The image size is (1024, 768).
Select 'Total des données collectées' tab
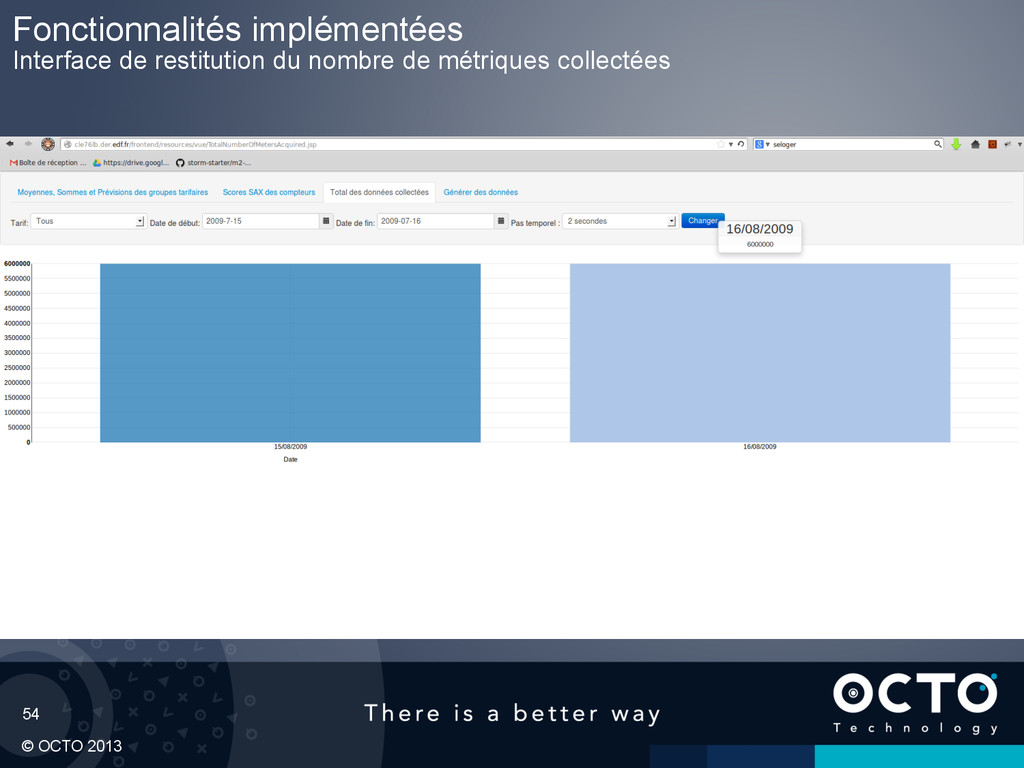(379, 192)
